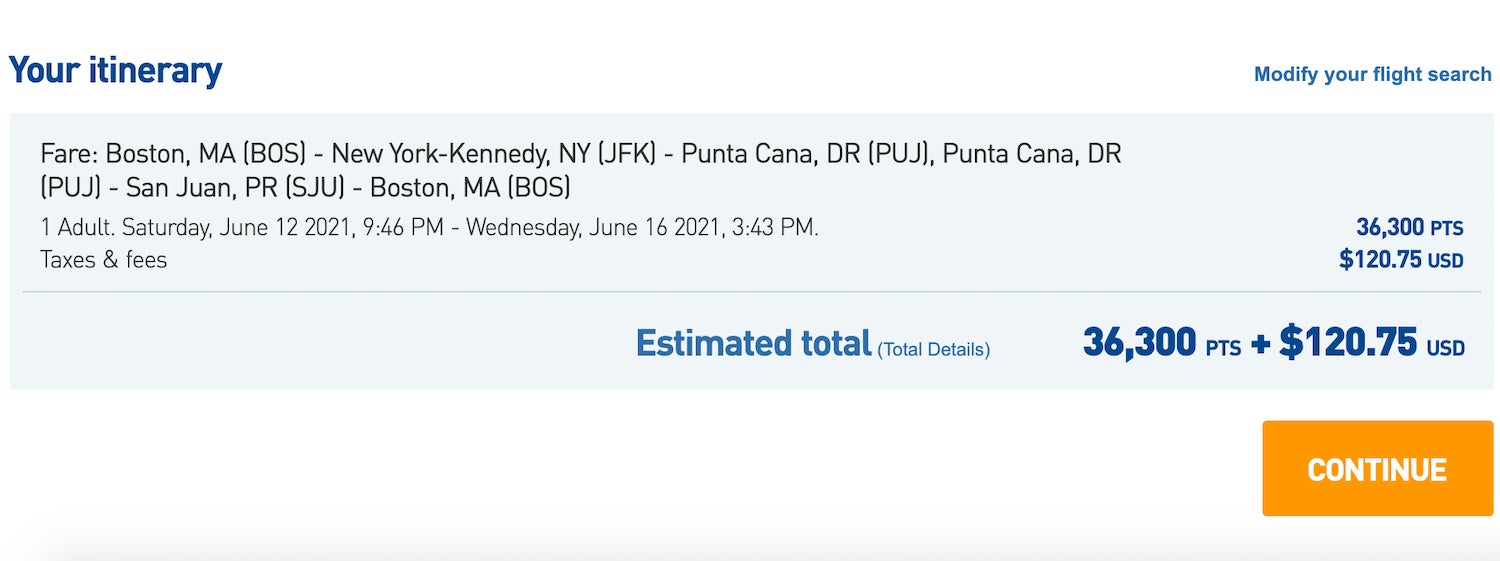
Task: Open the Modify your flight search link
Action: 1372,74
